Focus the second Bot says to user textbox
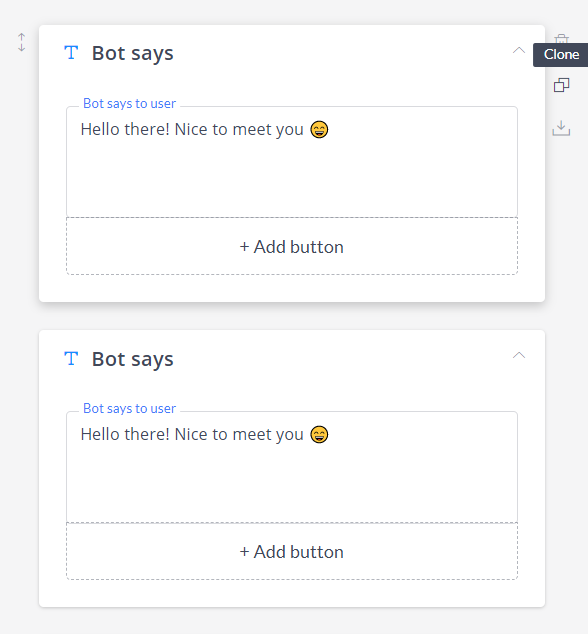588x634 pixels. [292, 467]
